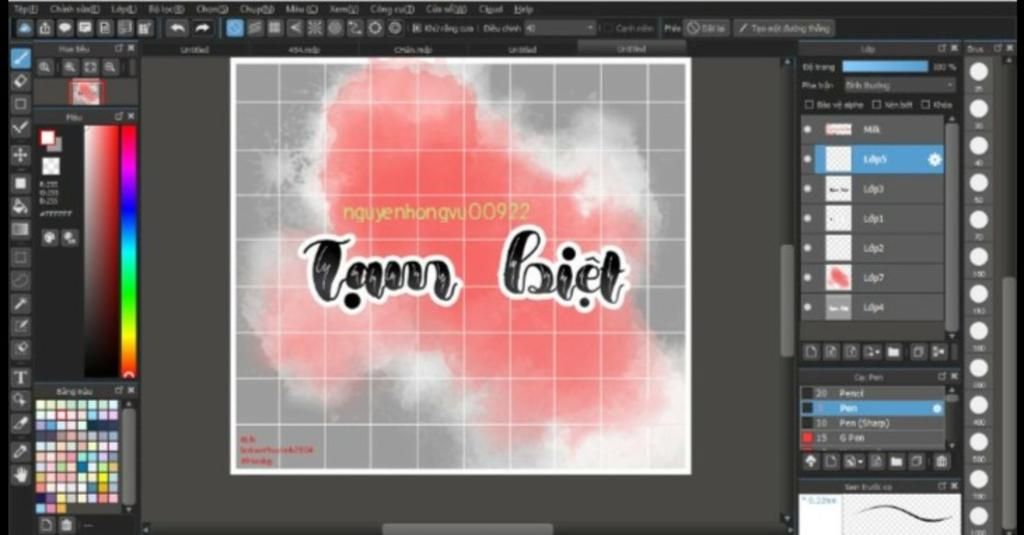Open the Chỉnh sửa menu
This screenshot has height=535, width=1024.
click(74, 9)
